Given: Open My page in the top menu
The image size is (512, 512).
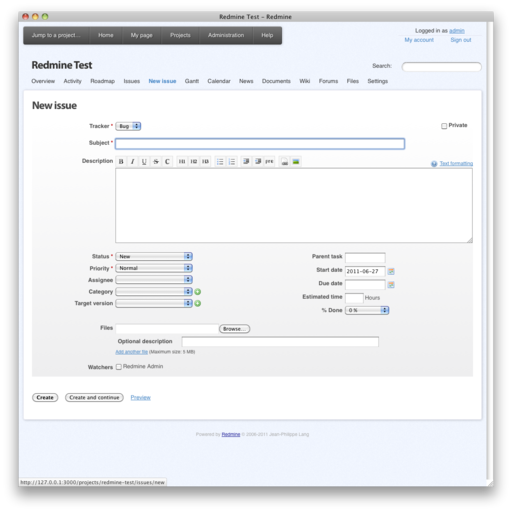Looking at the screenshot, I should point(141,35).
